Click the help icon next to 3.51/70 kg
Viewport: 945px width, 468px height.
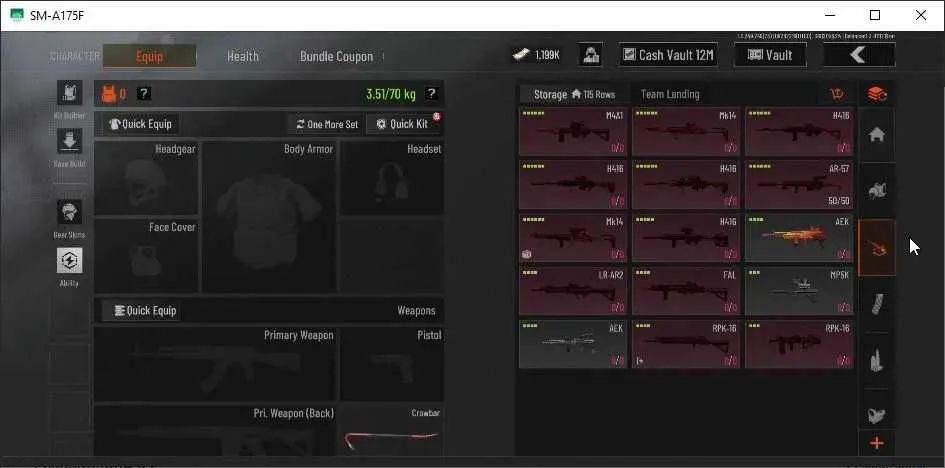click(x=432, y=93)
